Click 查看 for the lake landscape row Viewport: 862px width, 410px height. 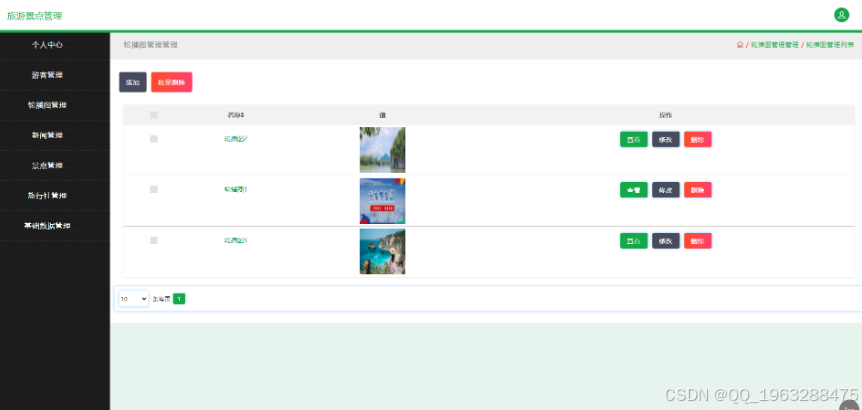[634, 140]
